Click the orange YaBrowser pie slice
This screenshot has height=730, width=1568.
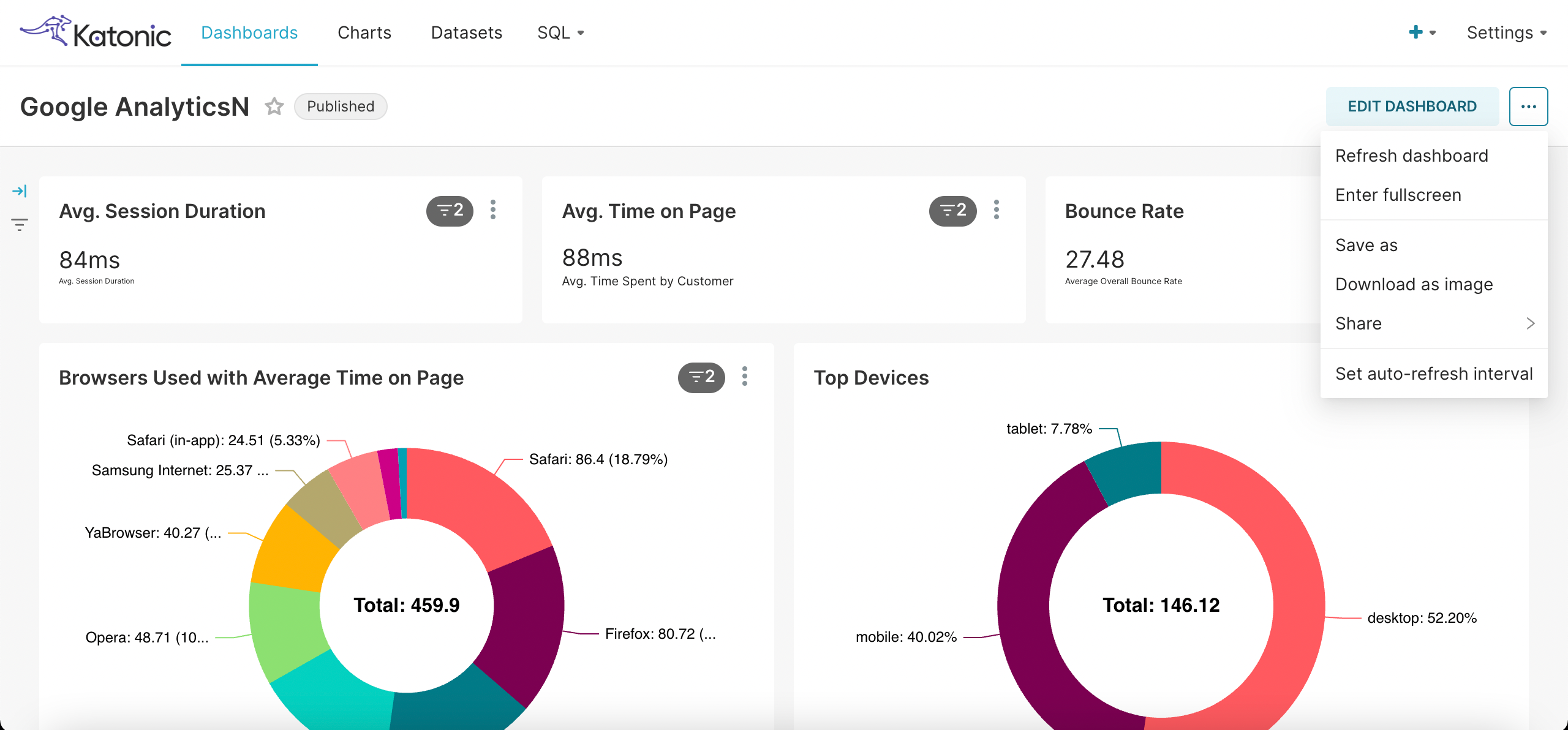[x=295, y=551]
